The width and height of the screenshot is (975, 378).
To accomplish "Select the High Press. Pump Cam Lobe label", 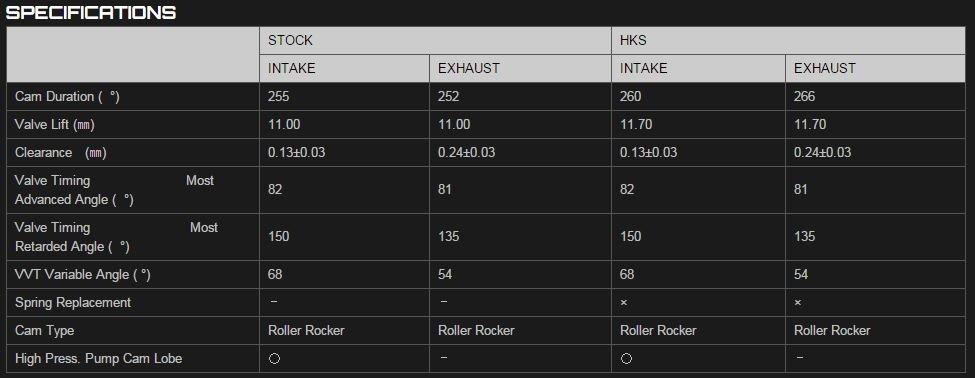I will point(98,359).
